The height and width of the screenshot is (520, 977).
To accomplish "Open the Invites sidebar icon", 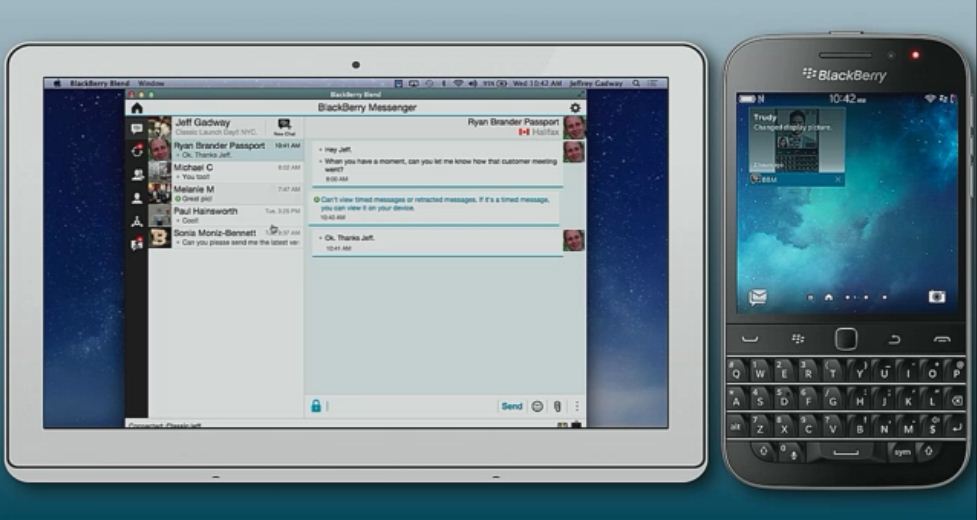I will click(x=137, y=243).
